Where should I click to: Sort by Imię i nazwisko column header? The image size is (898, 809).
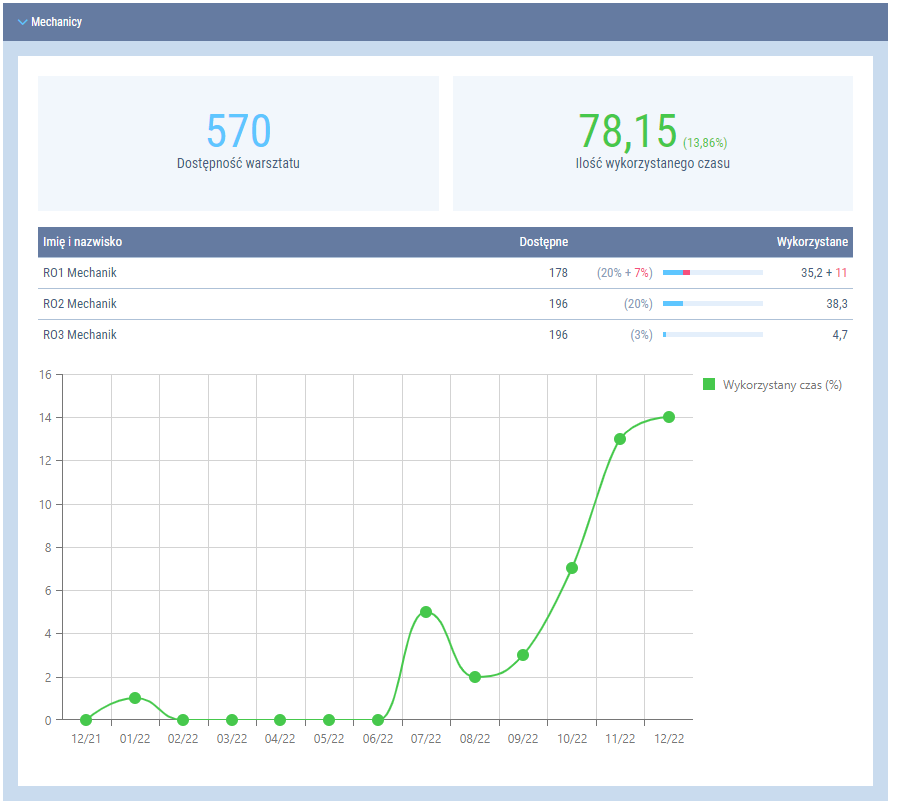tap(83, 242)
